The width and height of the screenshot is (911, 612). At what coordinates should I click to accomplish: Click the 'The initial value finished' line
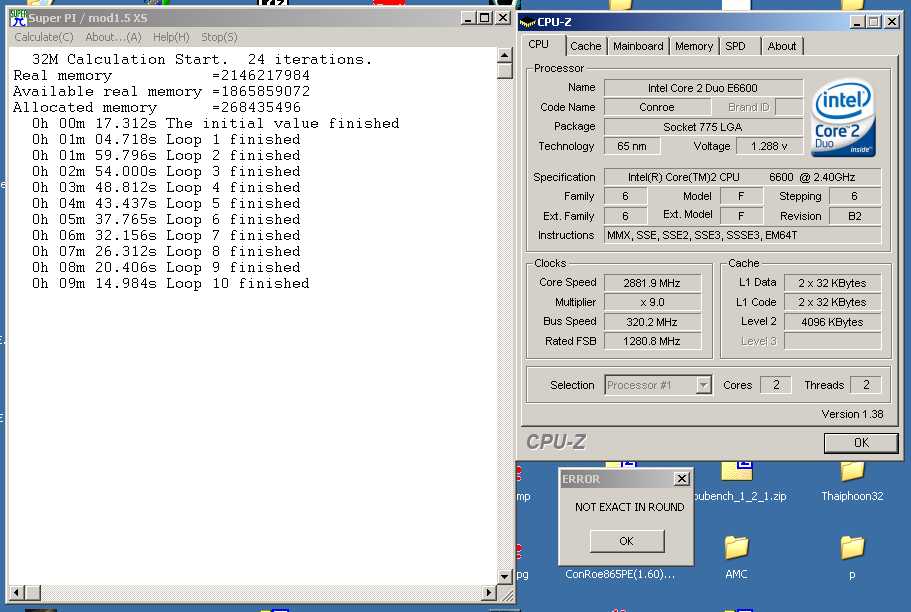[x=216, y=123]
